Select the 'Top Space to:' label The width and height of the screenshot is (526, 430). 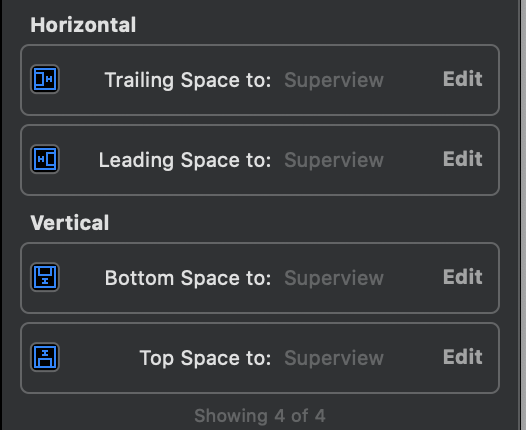click(x=205, y=358)
